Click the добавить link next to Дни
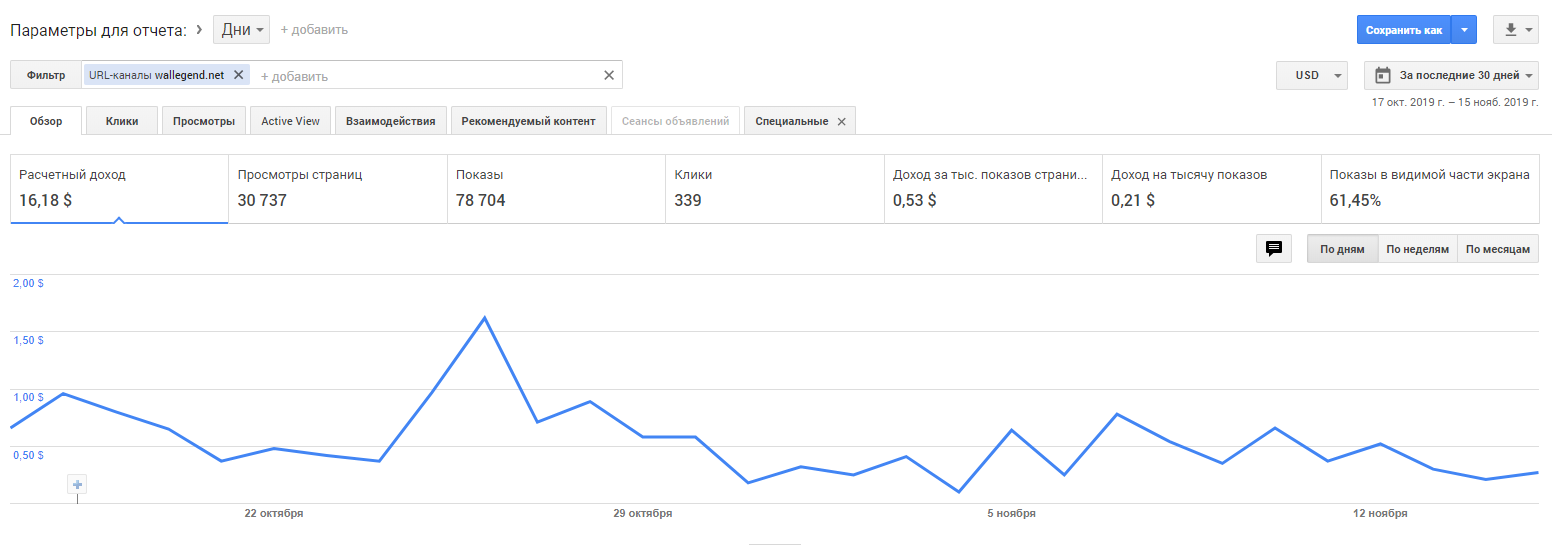Image resolution: width=1552 pixels, height=545 pixels. tap(314, 30)
